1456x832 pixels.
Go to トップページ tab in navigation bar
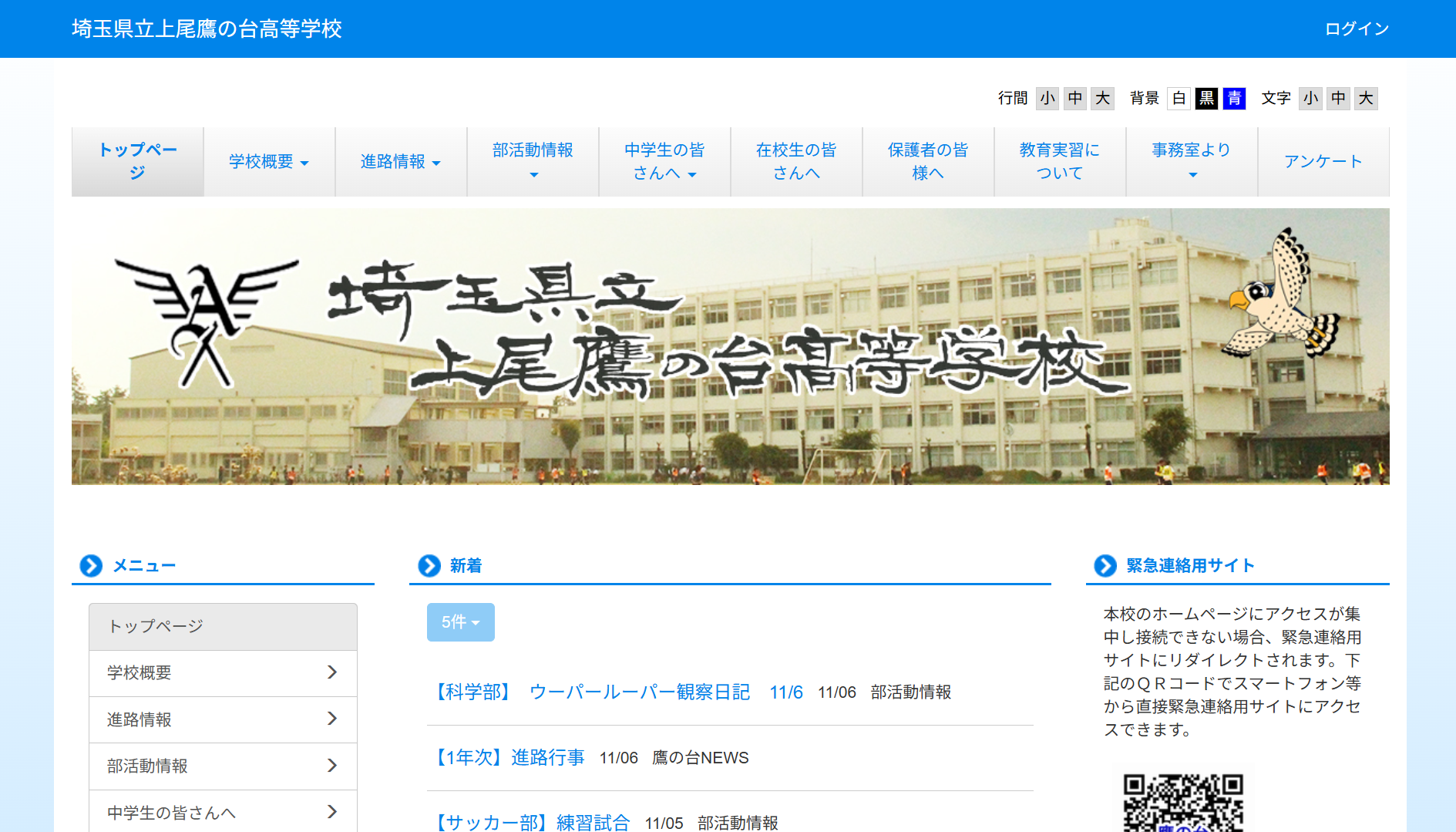pos(138,162)
